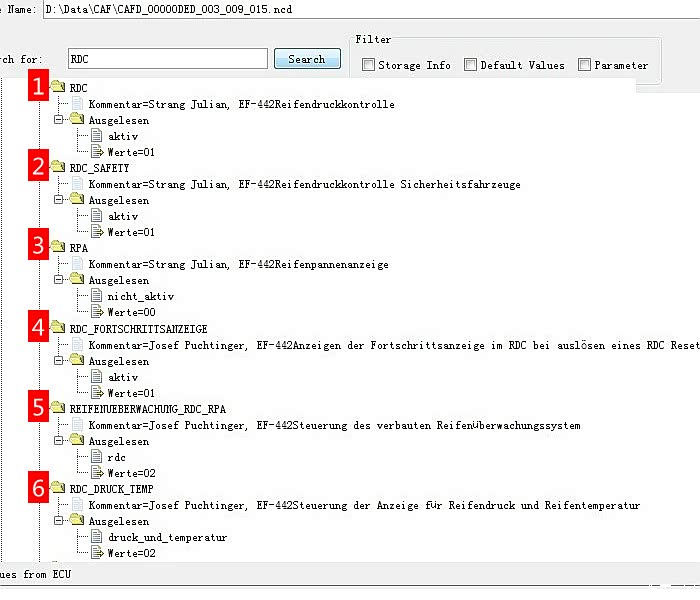Click the document icon beside druck_und_temperatur
Image resolution: width=700 pixels, height=600 pixels.
point(96,537)
